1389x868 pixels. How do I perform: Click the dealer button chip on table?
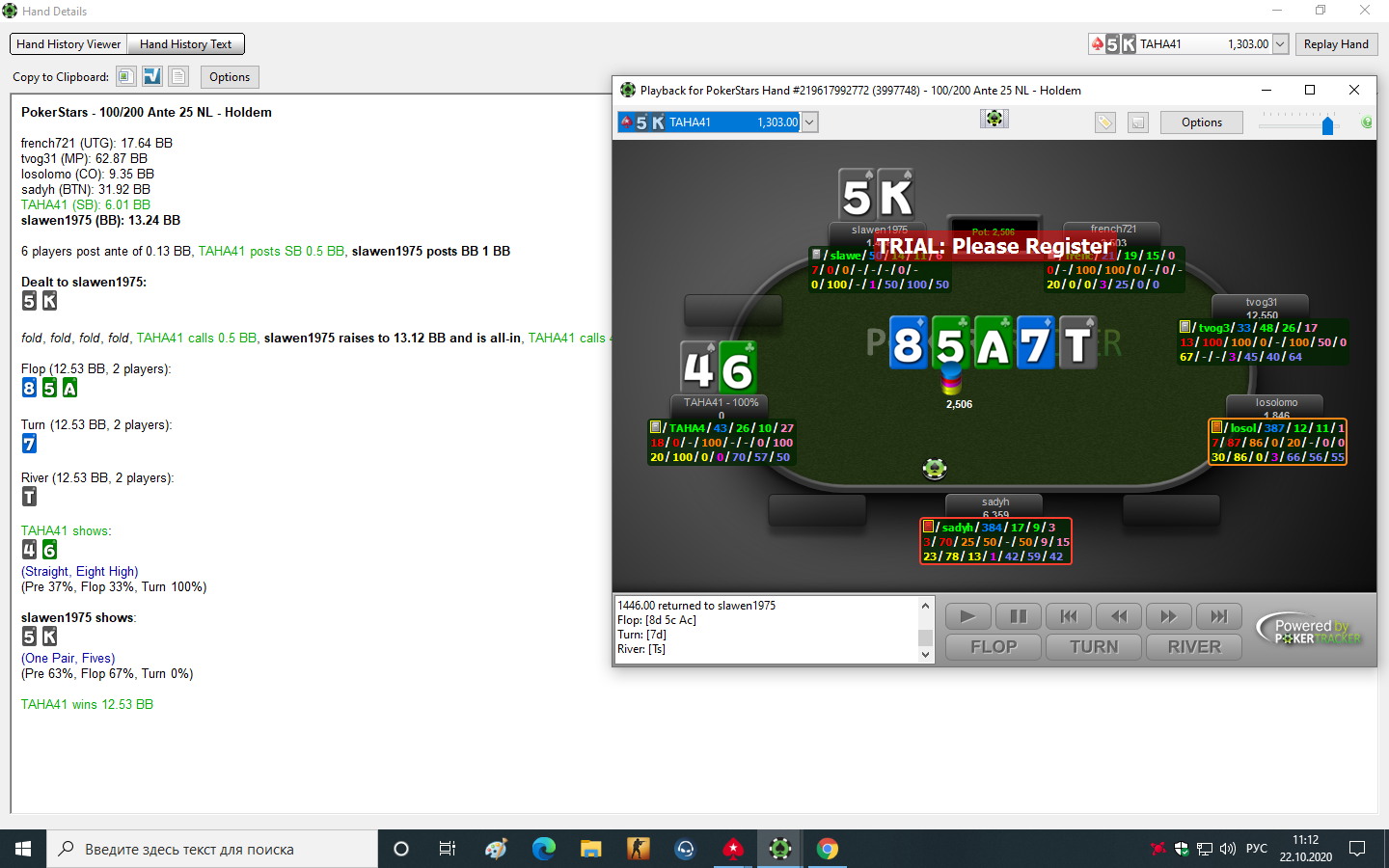click(934, 469)
